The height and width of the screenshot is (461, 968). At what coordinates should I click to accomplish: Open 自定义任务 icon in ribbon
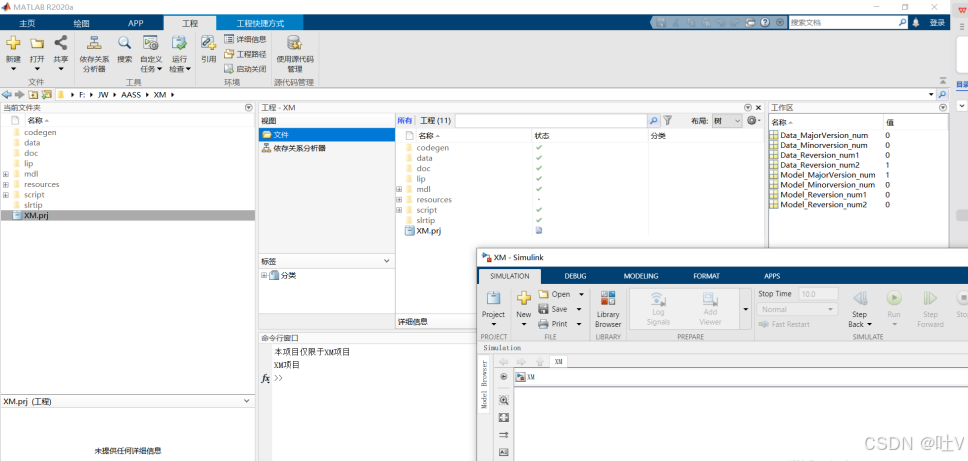151,43
